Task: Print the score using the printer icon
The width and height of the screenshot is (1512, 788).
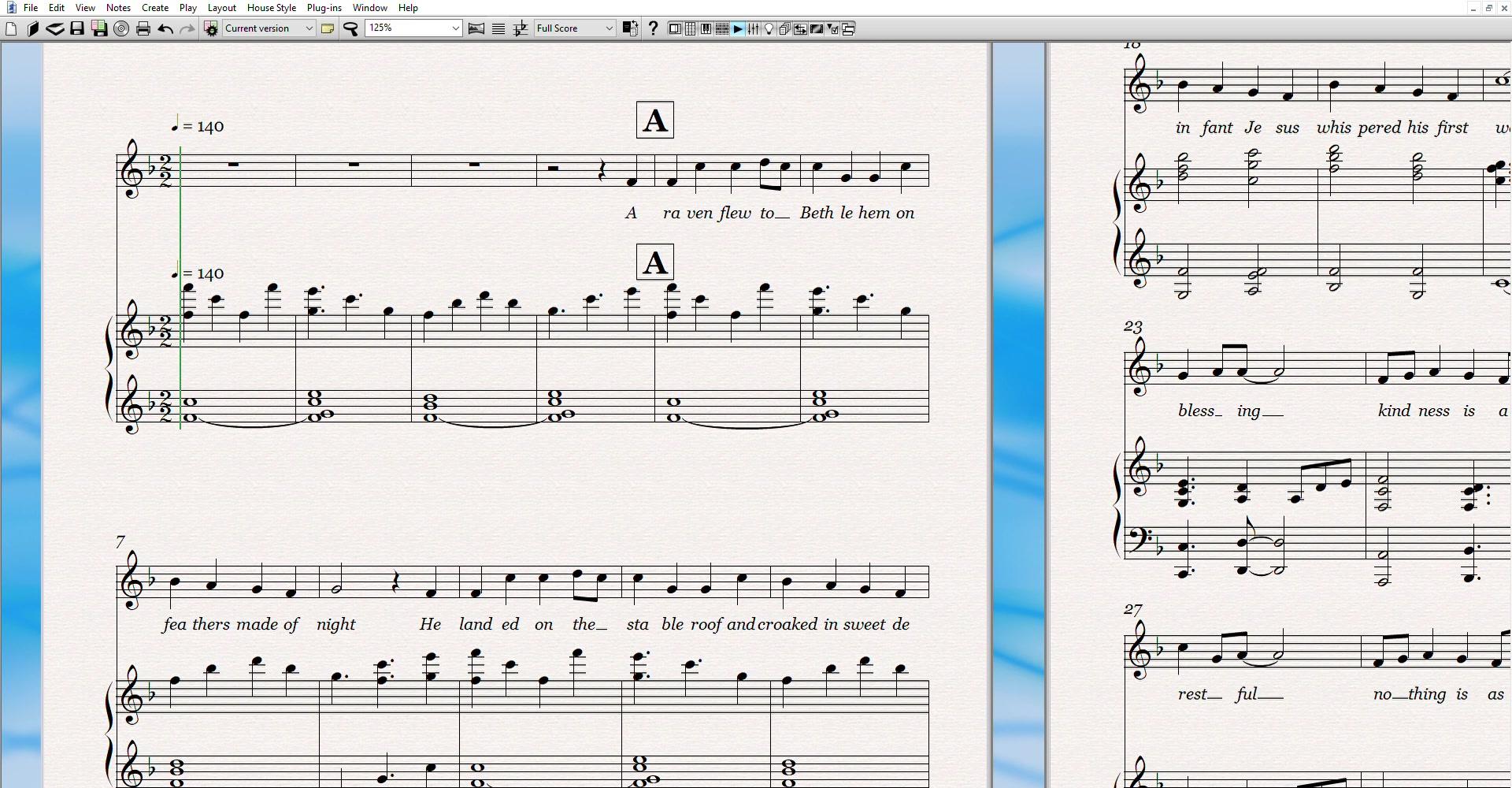Action: [x=143, y=29]
